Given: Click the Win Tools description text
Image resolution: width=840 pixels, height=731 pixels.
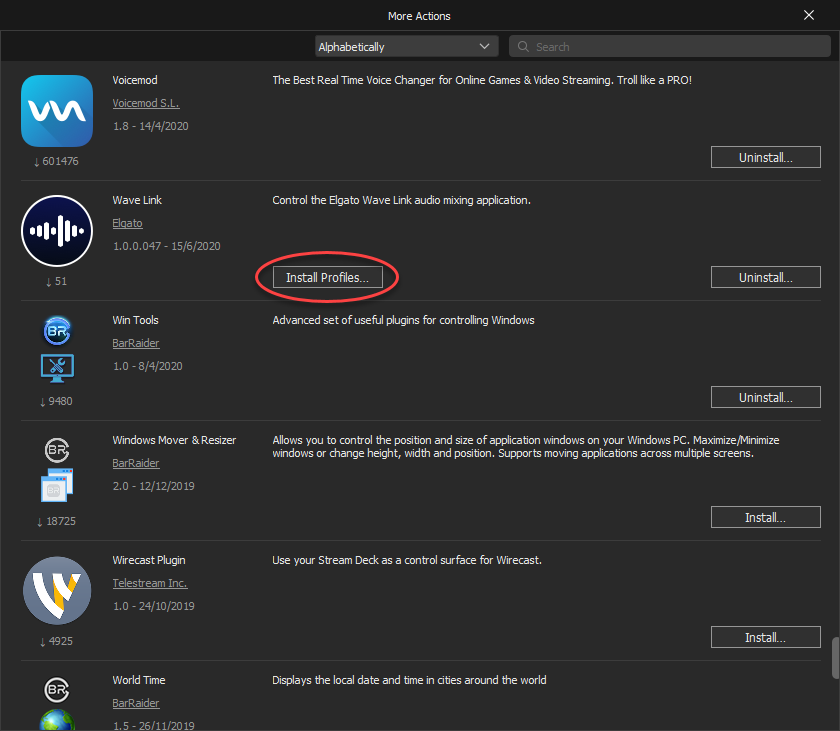Looking at the screenshot, I should point(403,320).
